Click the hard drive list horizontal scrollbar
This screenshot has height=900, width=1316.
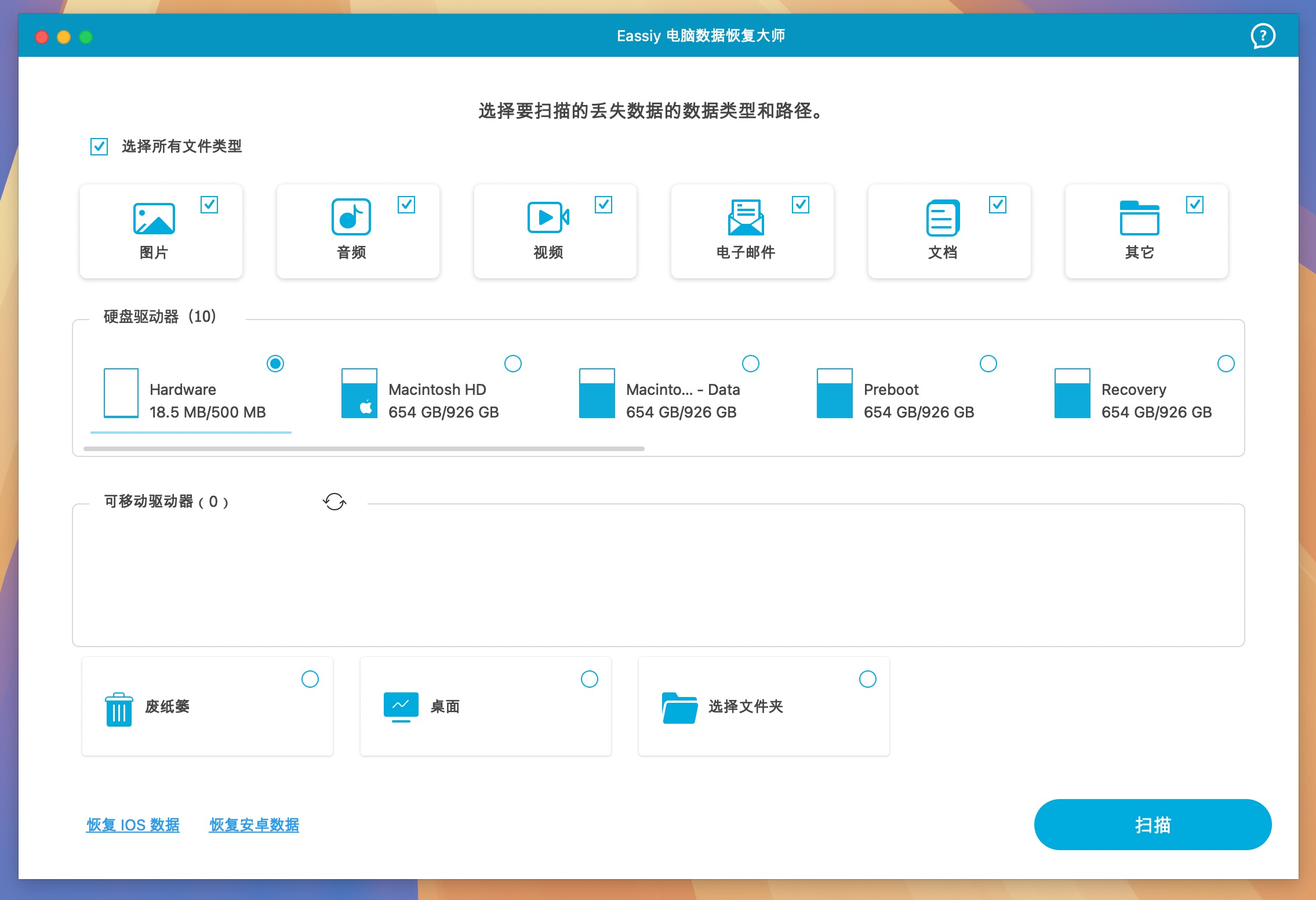pos(364,449)
